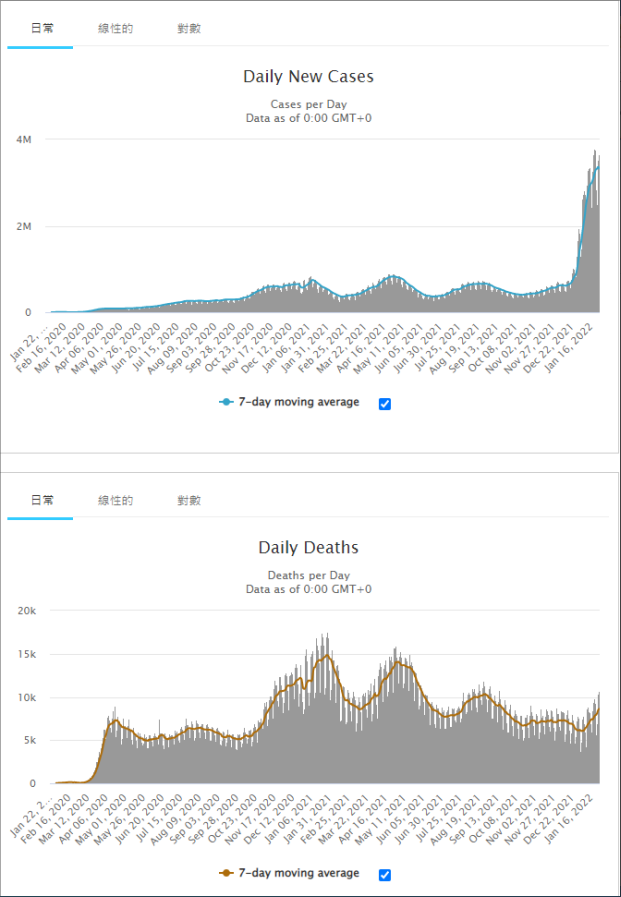Select the 日常 tab above Daily New Cases
Image resolution: width=621 pixels, height=897 pixels.
tap(41, 29)
